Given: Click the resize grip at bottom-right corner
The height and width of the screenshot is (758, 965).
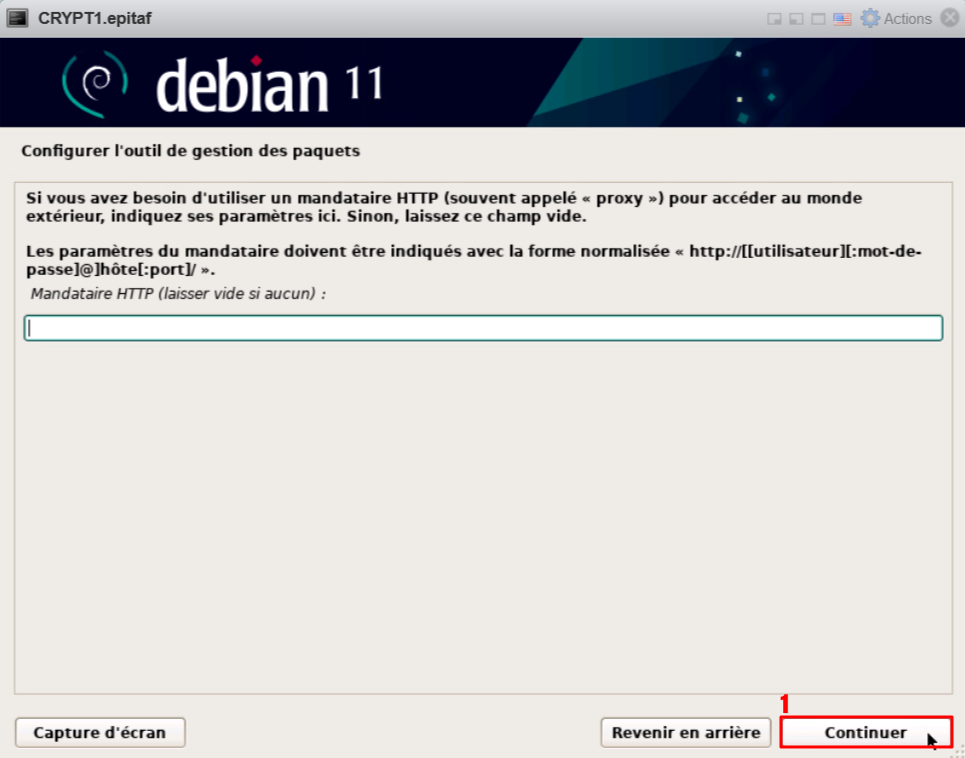Looking at the screenshot, I should (957, 750).
